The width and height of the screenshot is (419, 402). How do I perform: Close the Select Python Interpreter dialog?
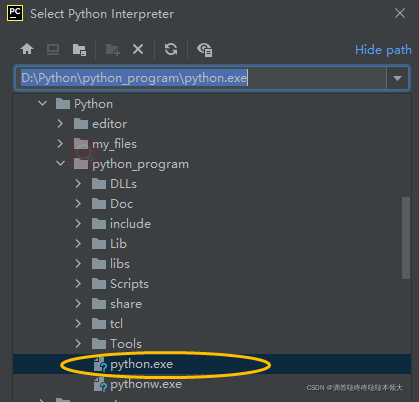(x=400, y=13)
